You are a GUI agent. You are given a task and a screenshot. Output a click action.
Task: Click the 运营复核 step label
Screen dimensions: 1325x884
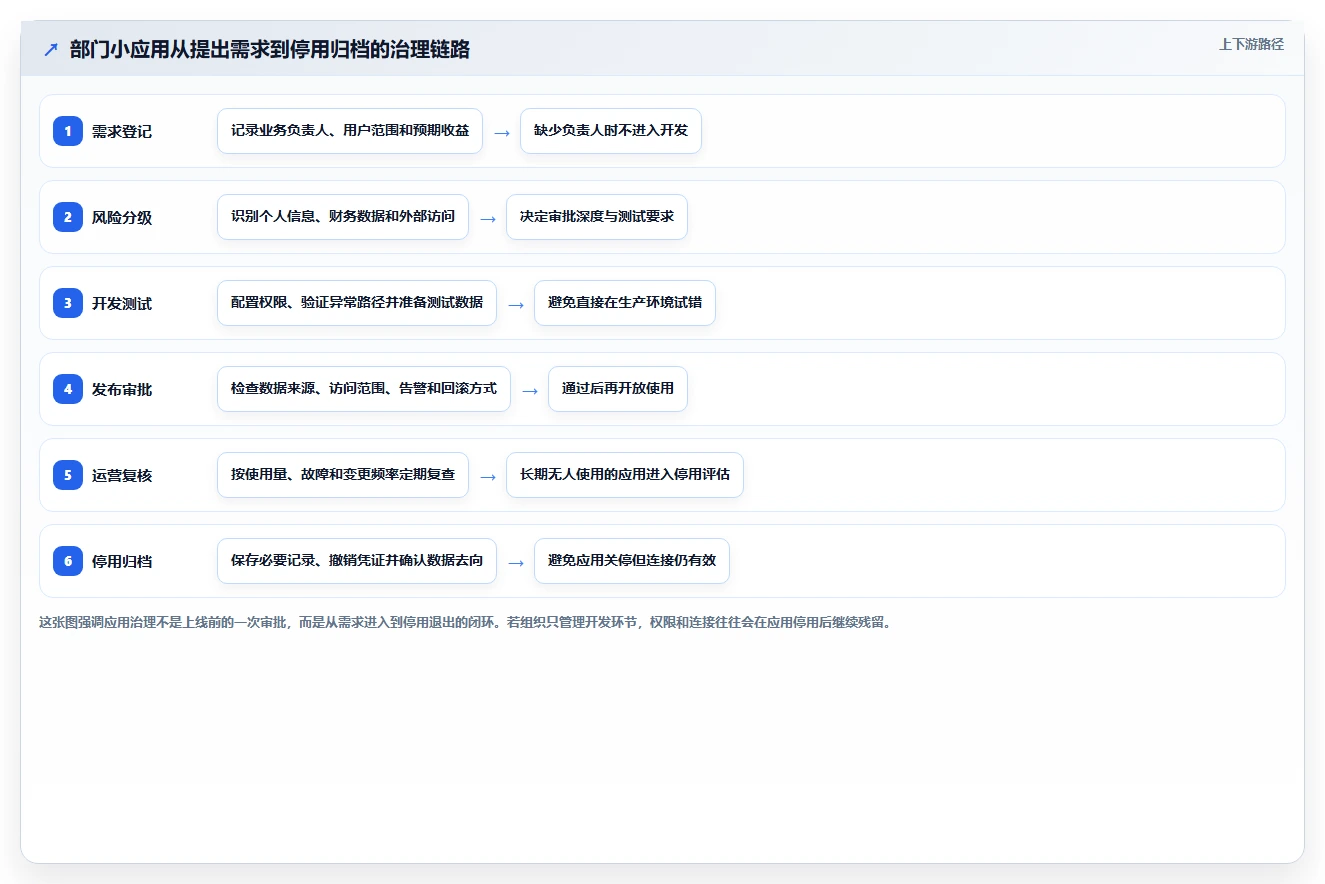(122, 475)
